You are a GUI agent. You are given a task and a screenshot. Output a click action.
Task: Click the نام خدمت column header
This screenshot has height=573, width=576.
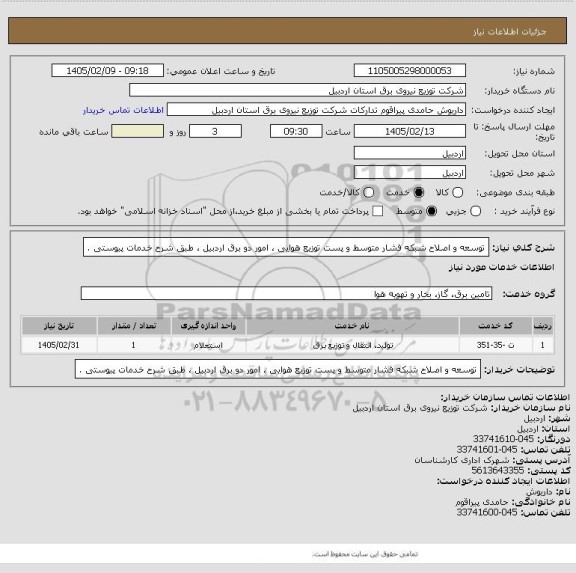(352, 325)
